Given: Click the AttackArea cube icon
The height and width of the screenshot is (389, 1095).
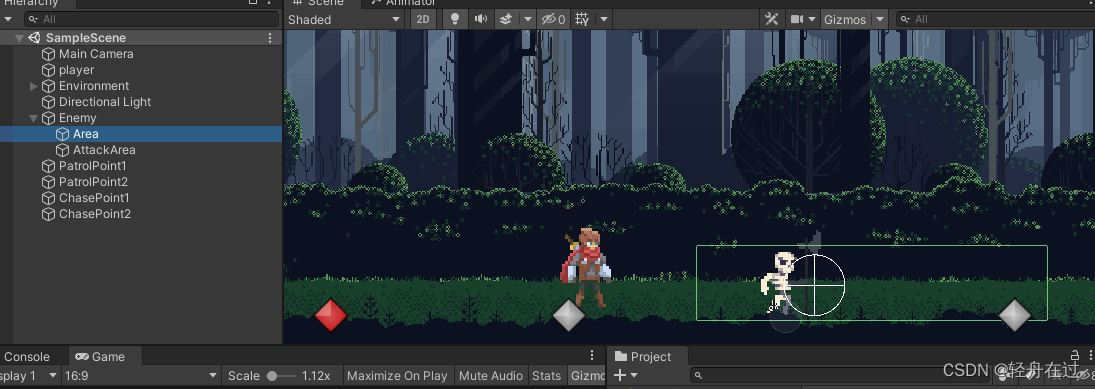Looking at the screenshot, I should pos(62,150).
